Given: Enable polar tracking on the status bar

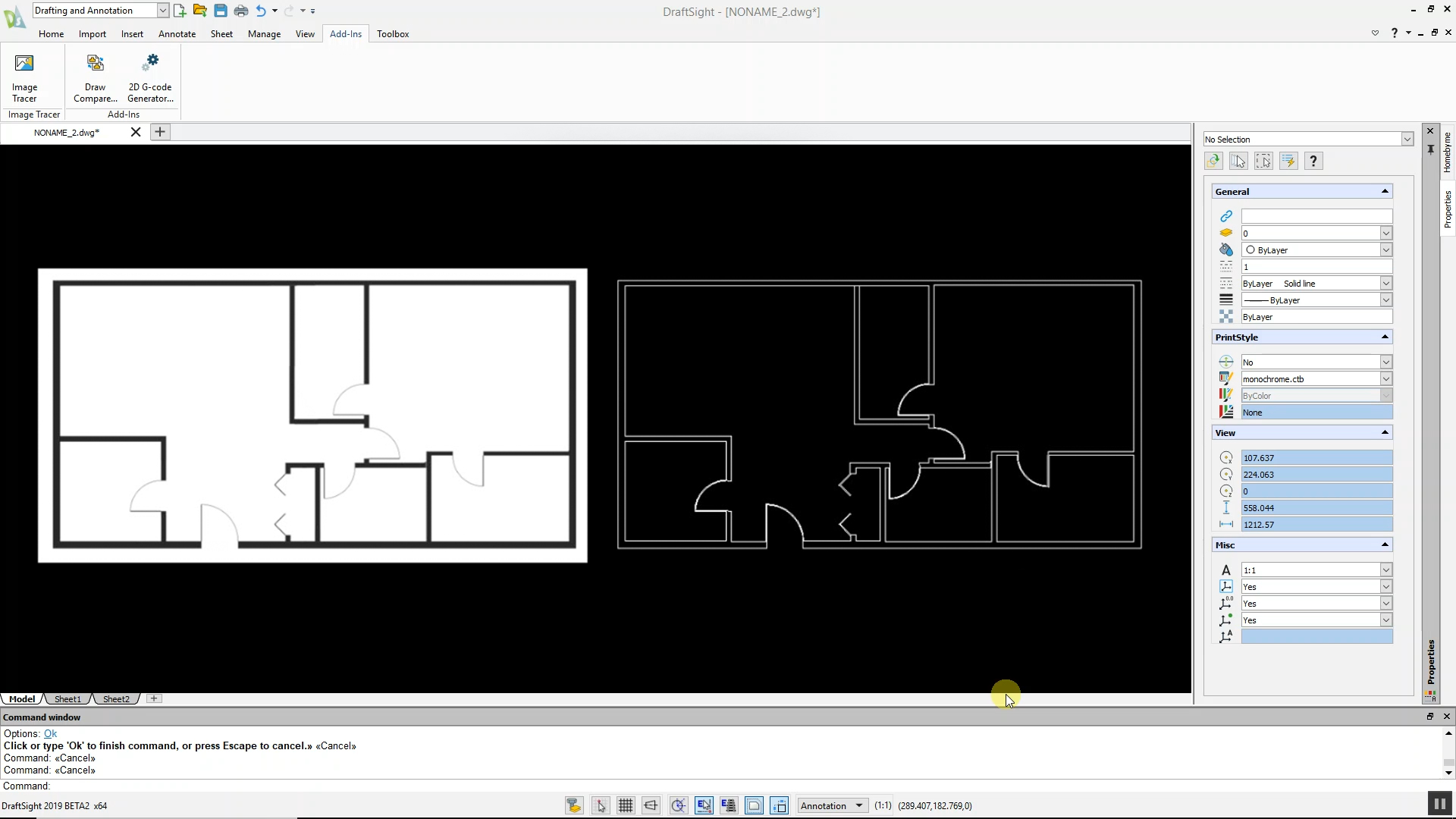Looking at the screenshot, I should pos(678,805).
